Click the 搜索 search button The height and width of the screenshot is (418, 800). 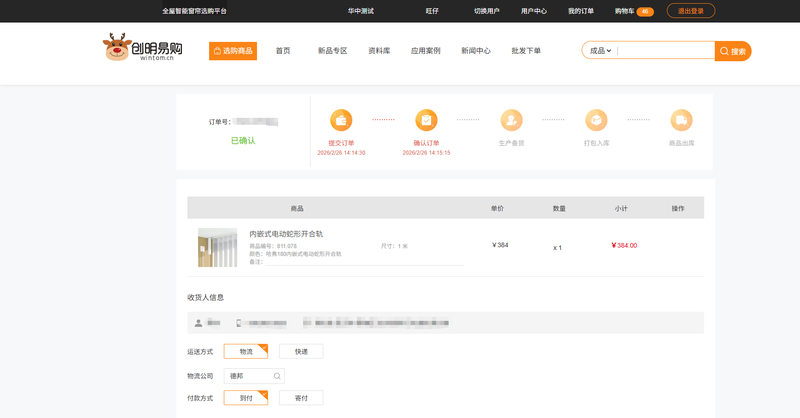click(733, 51)
